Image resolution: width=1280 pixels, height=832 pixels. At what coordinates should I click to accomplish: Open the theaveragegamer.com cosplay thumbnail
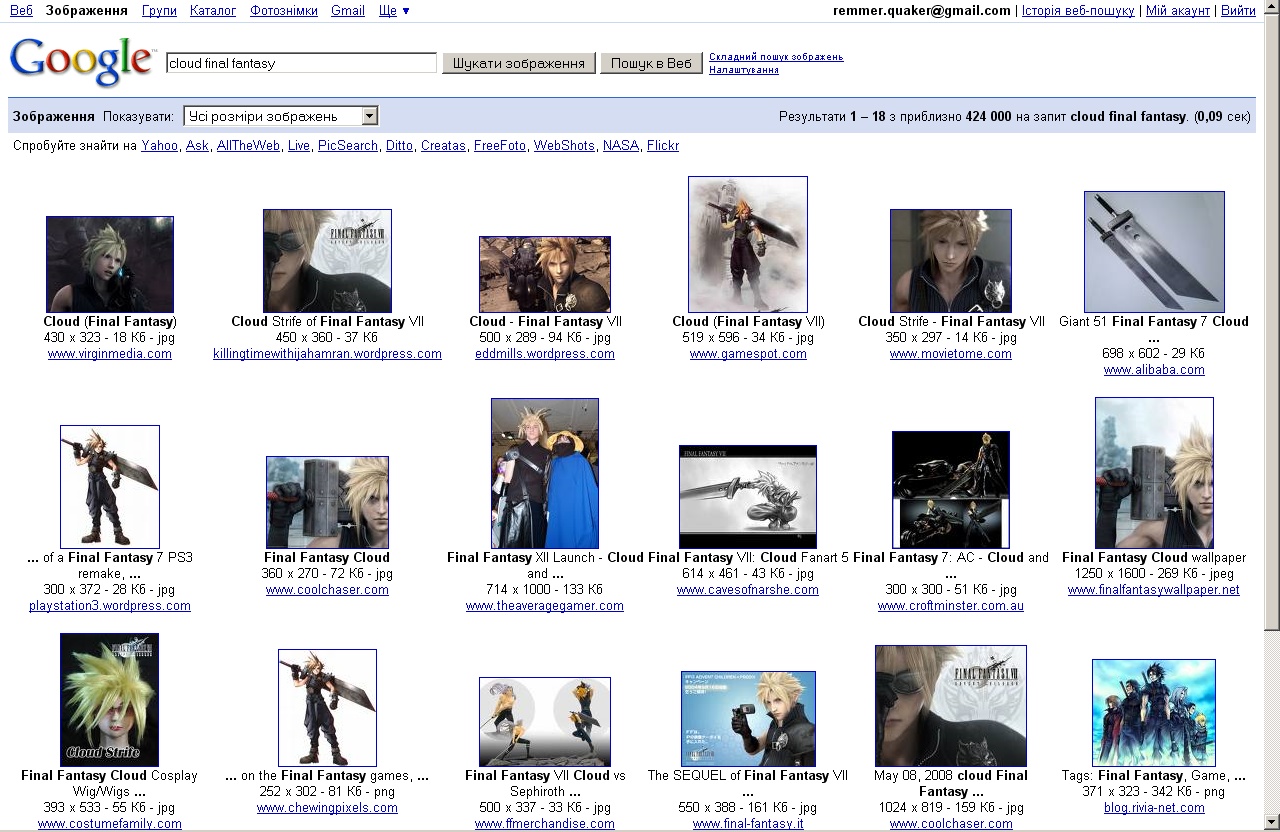click(545, 473)
